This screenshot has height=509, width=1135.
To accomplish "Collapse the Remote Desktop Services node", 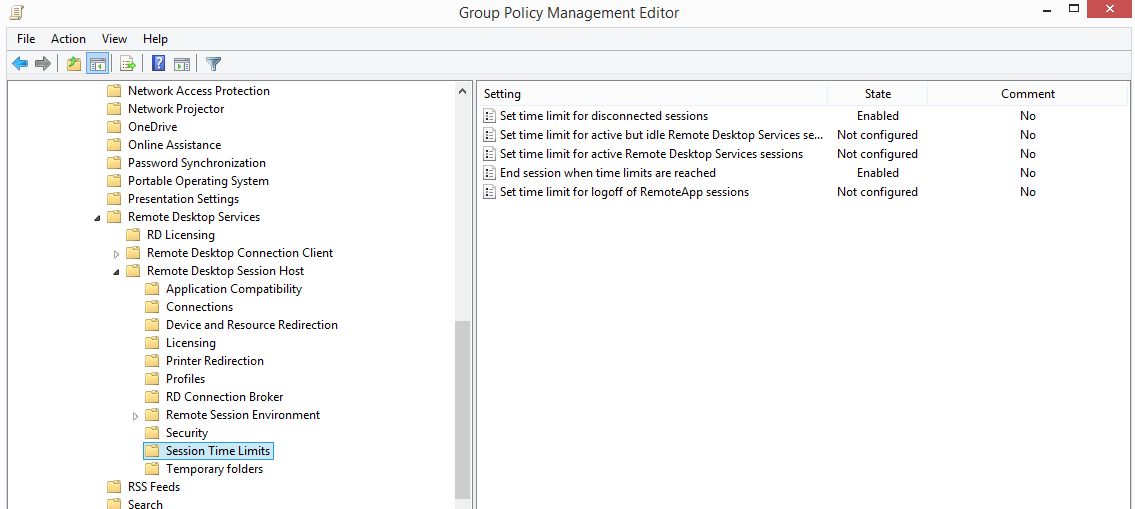I will pyautogui.click(x=98, y=217).
